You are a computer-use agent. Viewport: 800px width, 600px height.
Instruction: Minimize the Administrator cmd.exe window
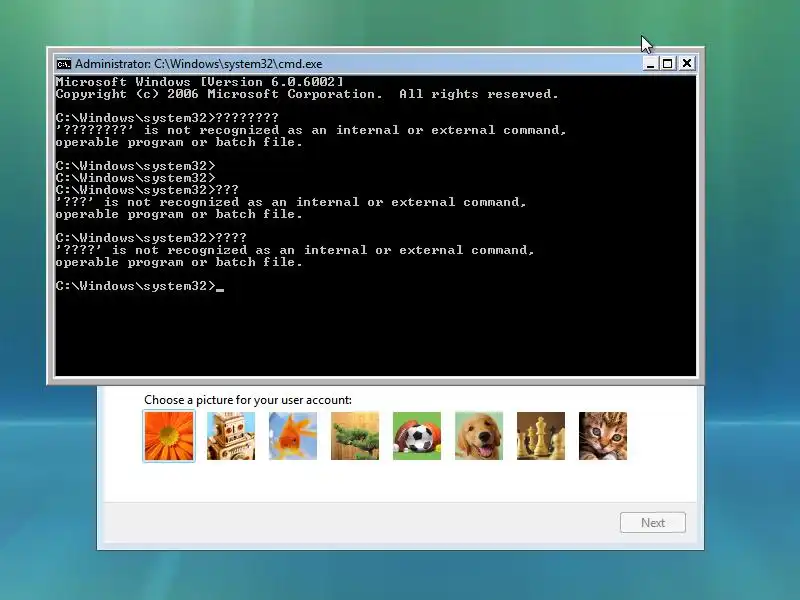click(650, 63)
